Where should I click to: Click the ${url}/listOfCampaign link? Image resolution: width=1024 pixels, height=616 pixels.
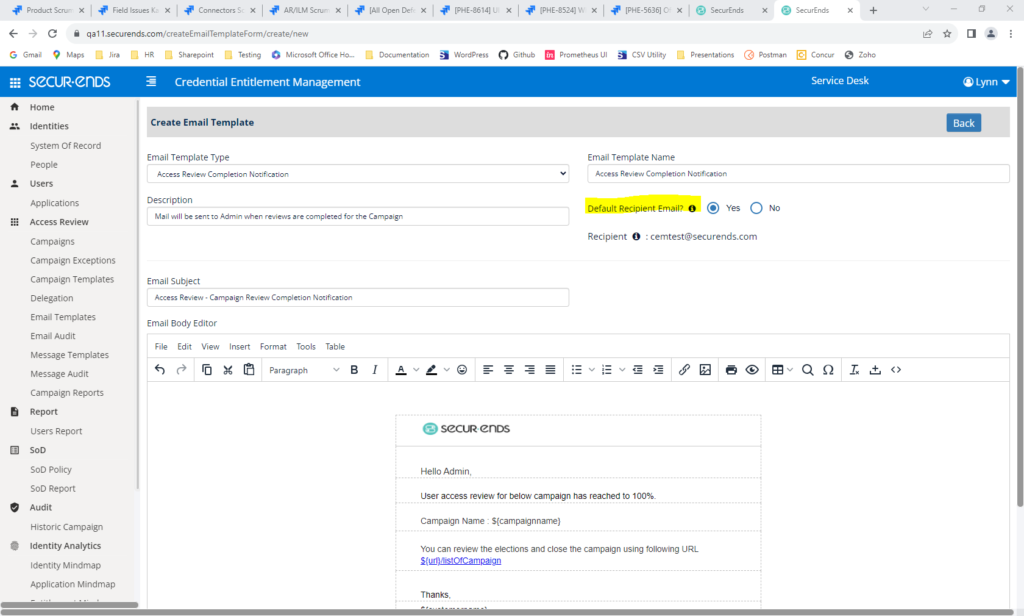pyautogui.click(x=461, y=560)
